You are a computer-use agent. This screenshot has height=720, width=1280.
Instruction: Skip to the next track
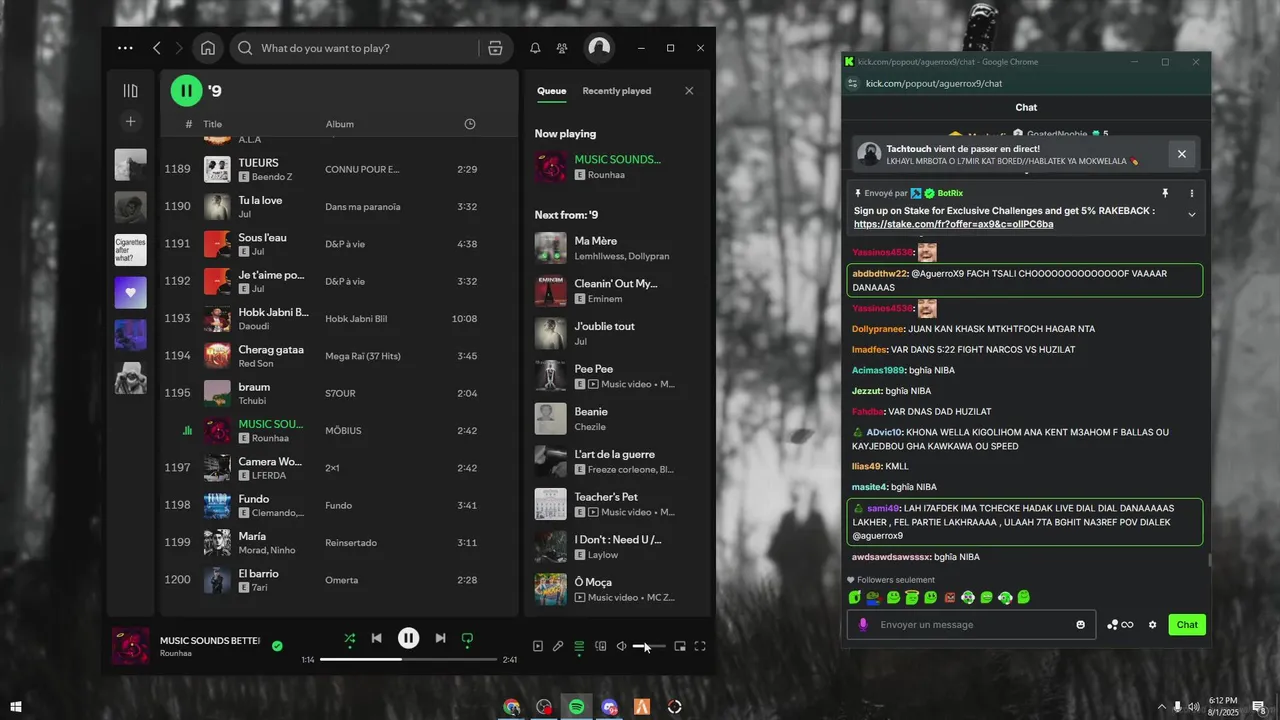click(x=440, y=638)
